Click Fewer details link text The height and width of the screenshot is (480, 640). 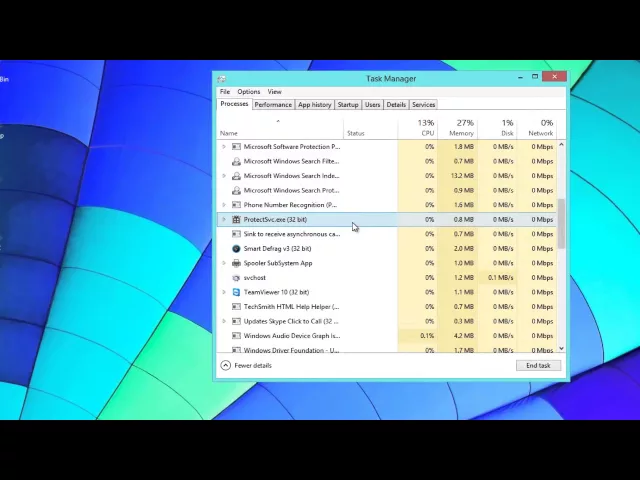[253, 365]
